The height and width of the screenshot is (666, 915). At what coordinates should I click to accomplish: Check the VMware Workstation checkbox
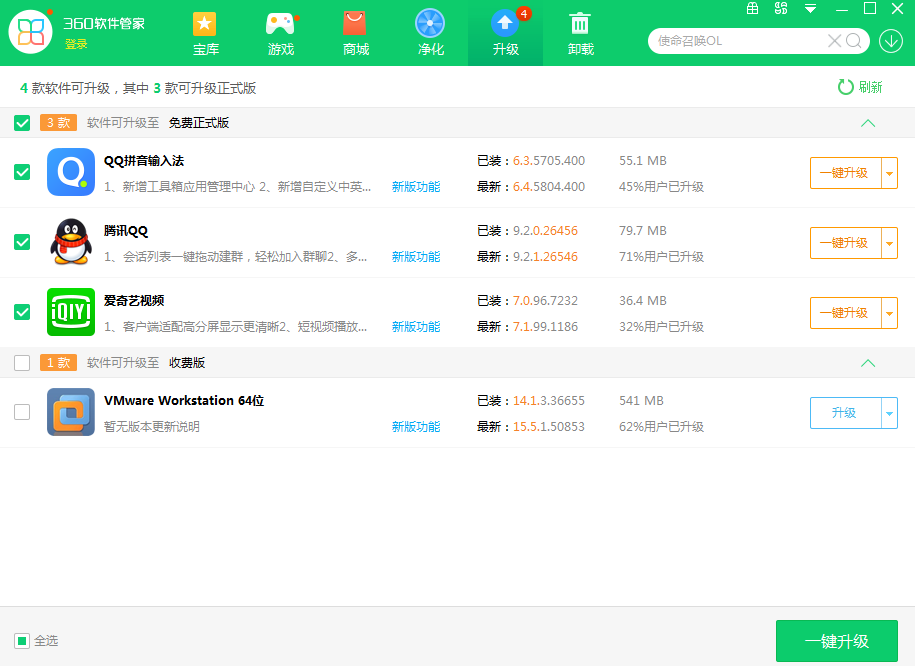[x=22, y=412]
